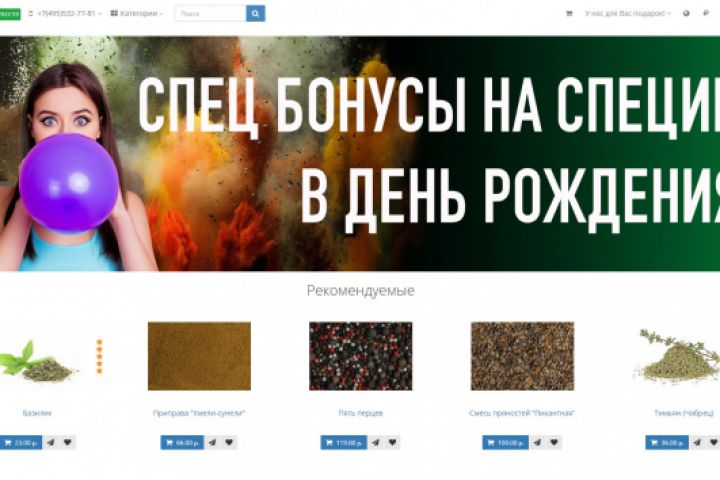This screenshot has width=720, height=480.
Task: Open the shopping cart icon in header
Action: pyautogui.click(x=569, y=14)
